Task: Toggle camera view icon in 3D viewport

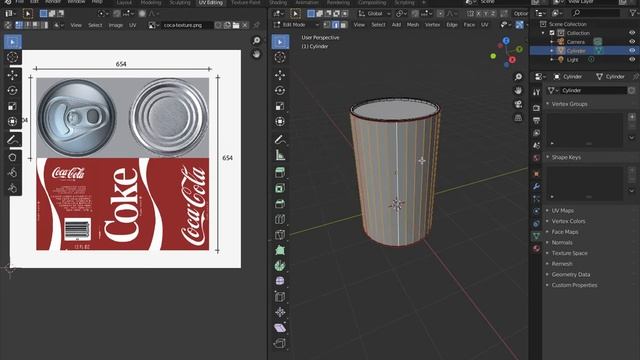Action: pos(518,104)
